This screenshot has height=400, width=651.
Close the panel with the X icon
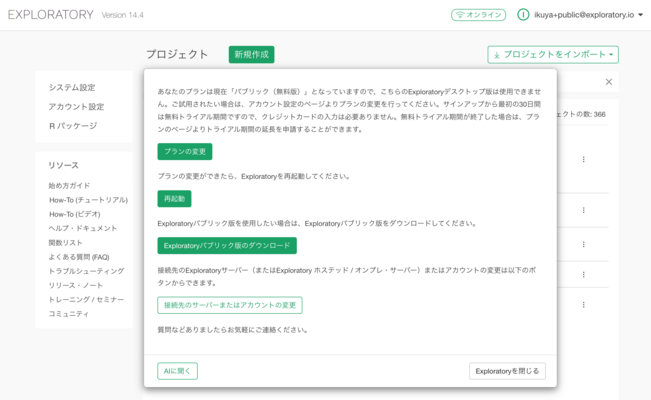click(609, 82)
